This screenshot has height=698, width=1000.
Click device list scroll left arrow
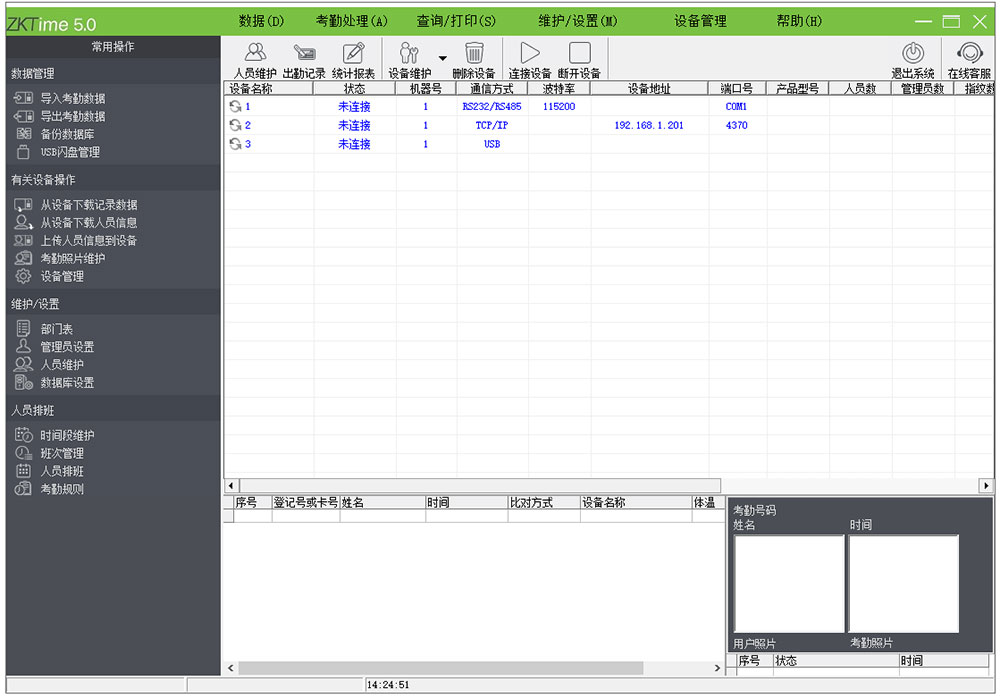pos(231,486)
